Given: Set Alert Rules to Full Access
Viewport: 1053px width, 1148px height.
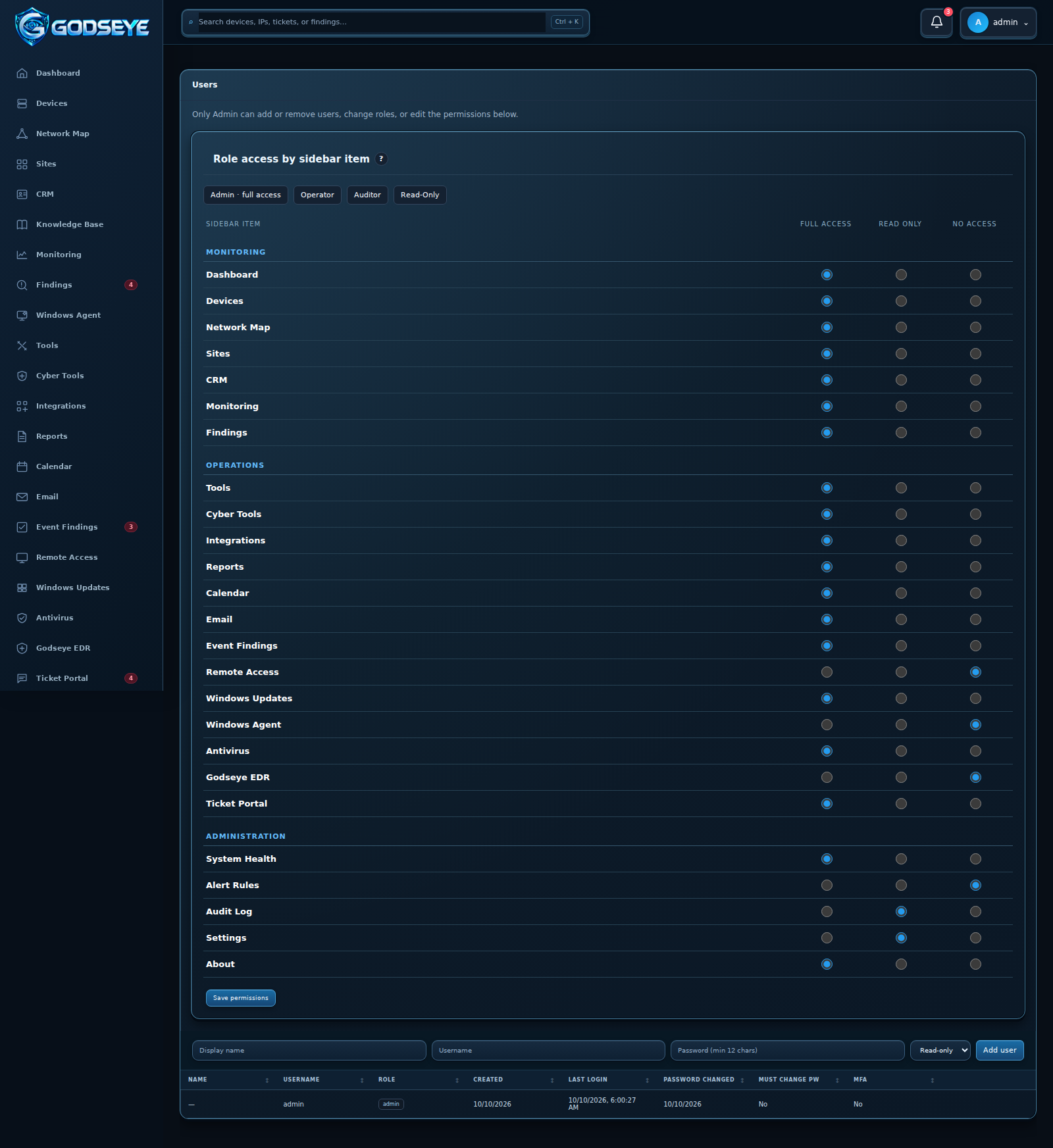Looking at the screenshot, I should [827, 885].
